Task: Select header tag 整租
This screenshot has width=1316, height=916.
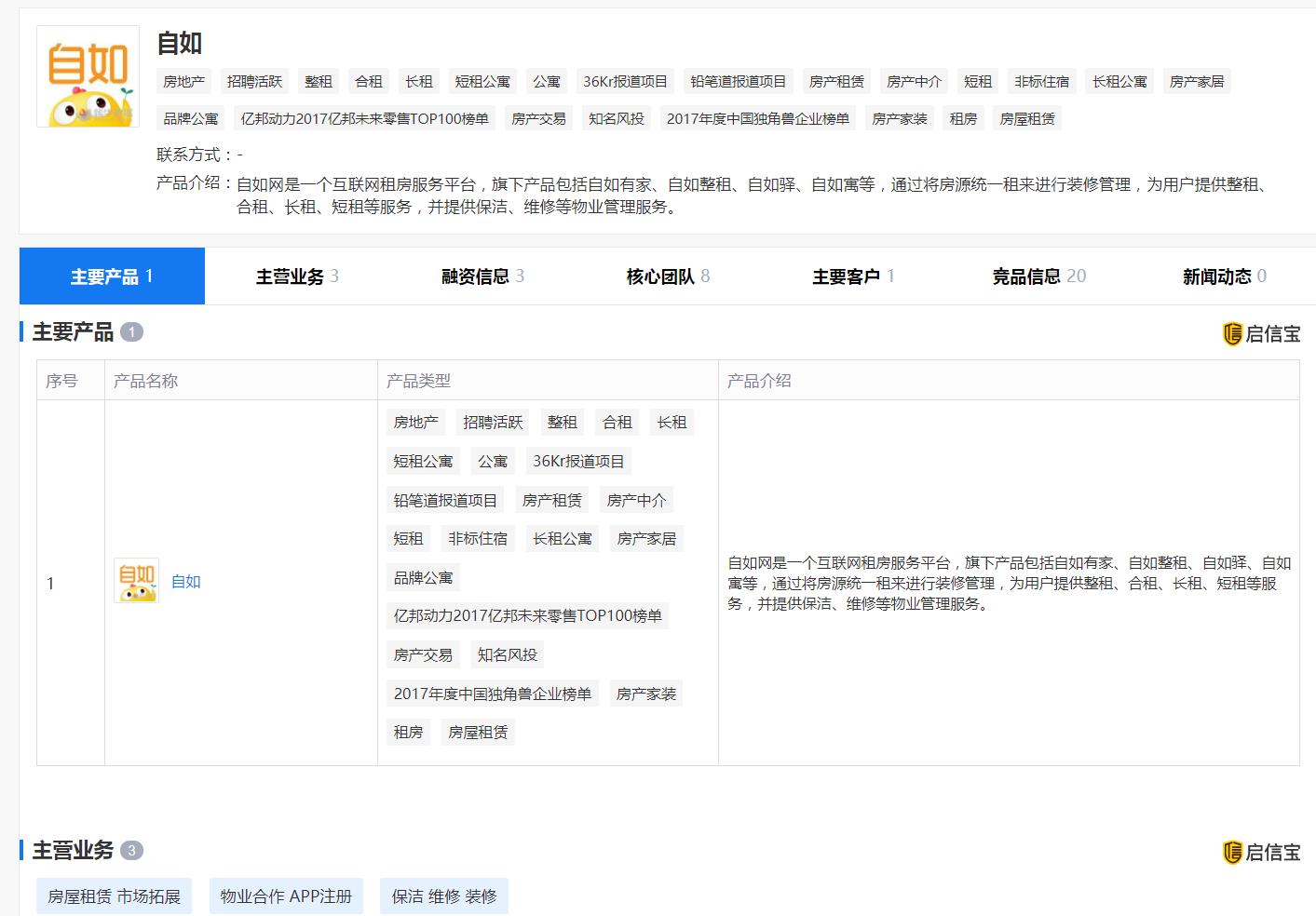Action: pyautogui.click(x=319, y=82)
